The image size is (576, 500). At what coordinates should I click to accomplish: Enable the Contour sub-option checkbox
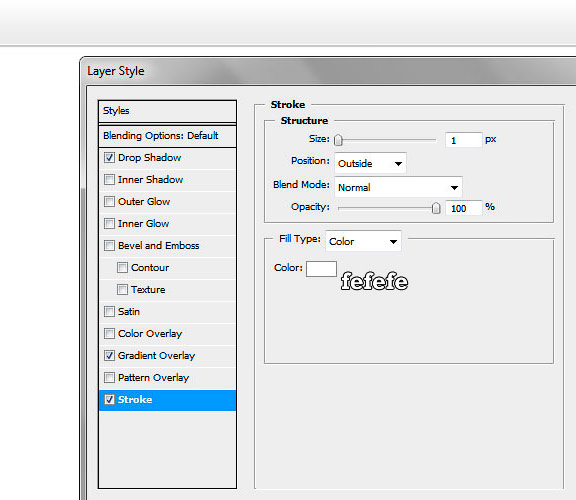click(122, 267)
